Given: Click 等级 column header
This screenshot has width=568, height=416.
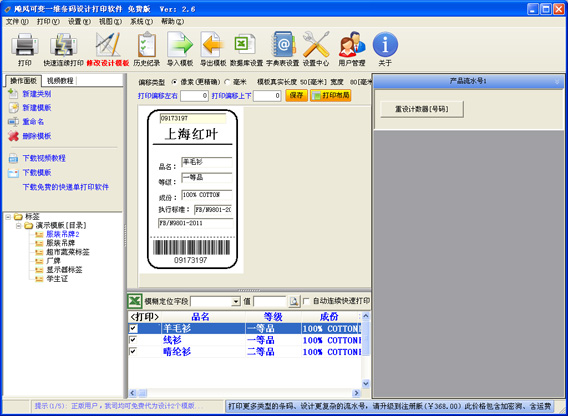Looking at the screenshot, I should (x=273, y=317).
